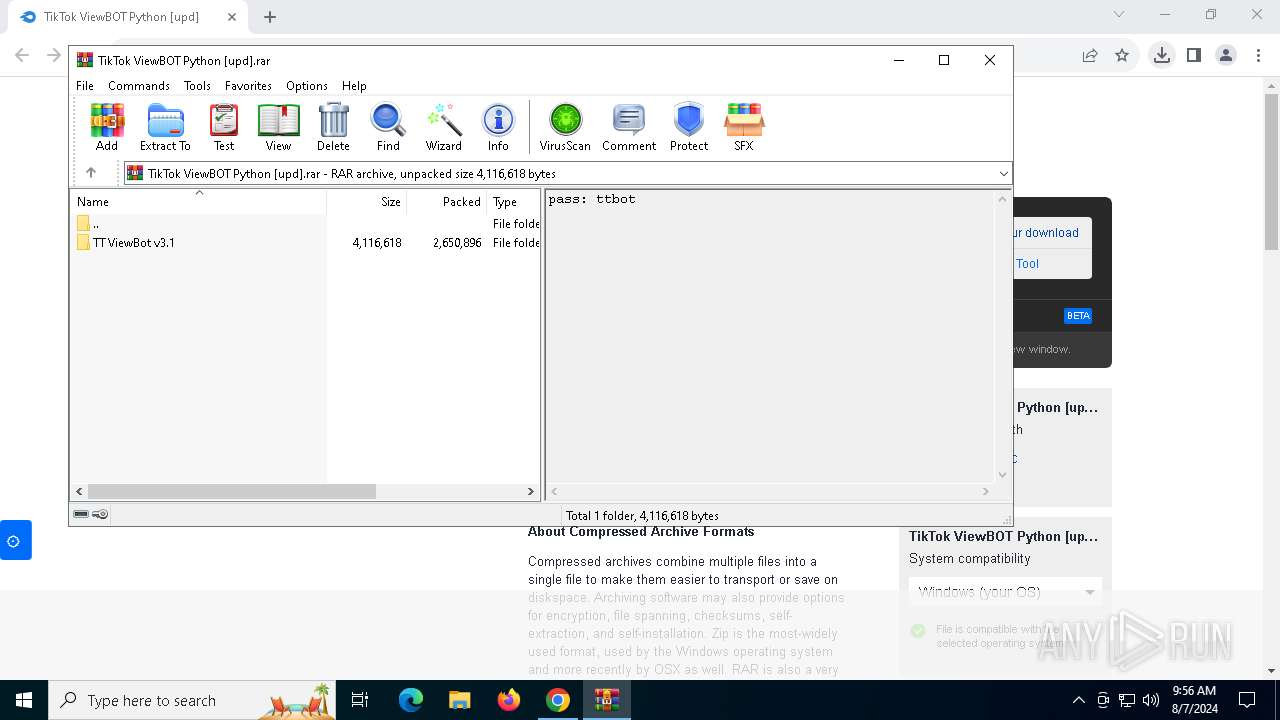
Task: Click the key password icon in status bar
Action: pyautogui.click(x=100, y=514)
